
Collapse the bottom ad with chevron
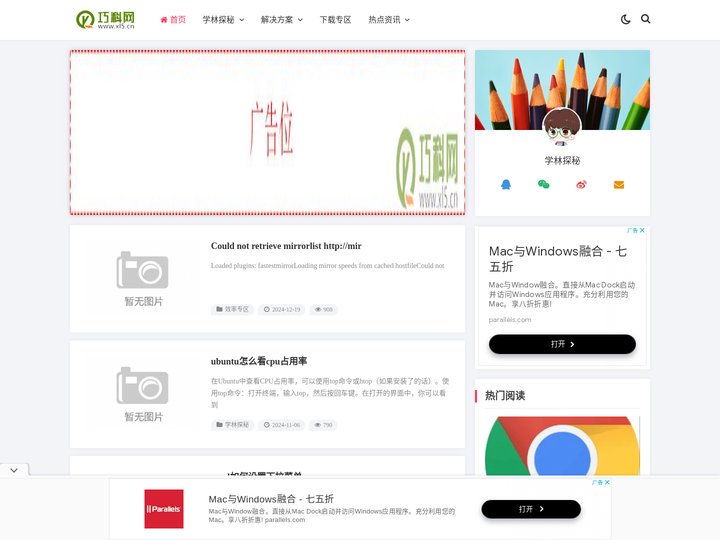[x=14, y=470]
